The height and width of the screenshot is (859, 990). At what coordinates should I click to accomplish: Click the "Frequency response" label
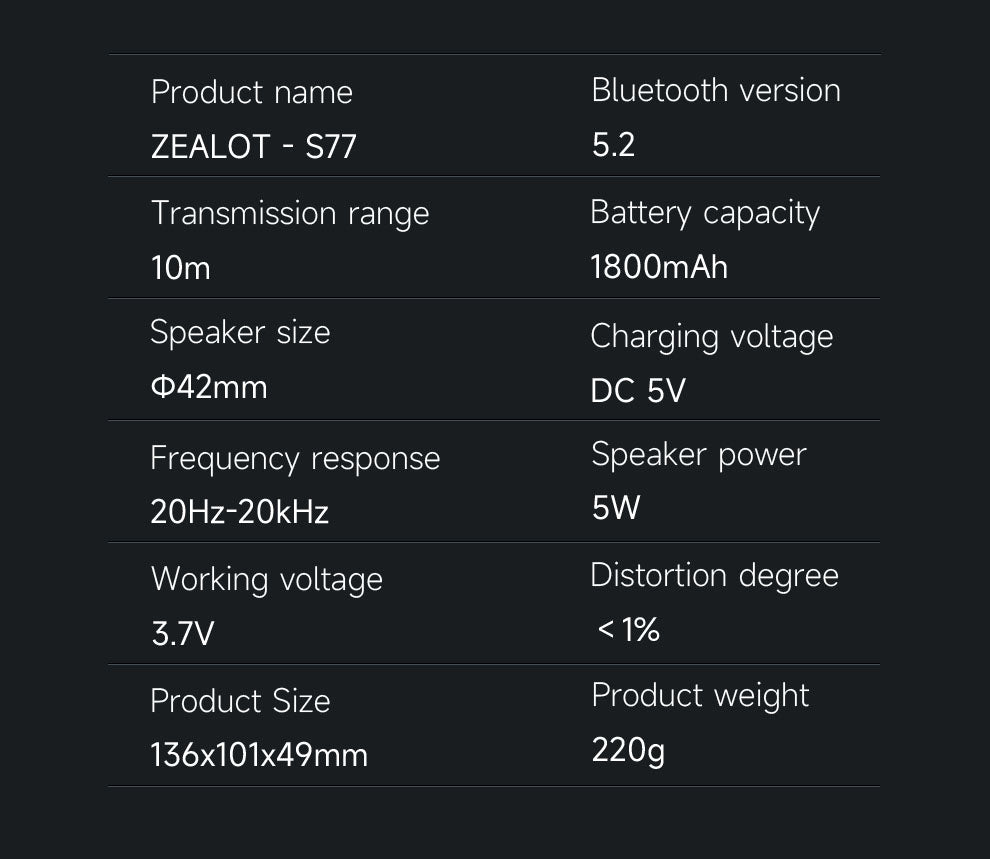pyautogui.click(x=295, y=458)
